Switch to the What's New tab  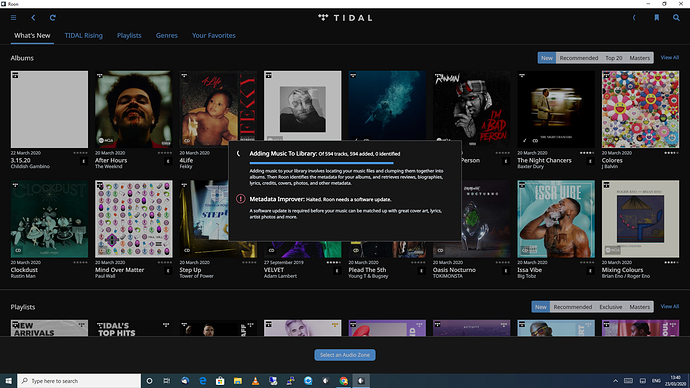pyautogui.click(x=32, y=36)
